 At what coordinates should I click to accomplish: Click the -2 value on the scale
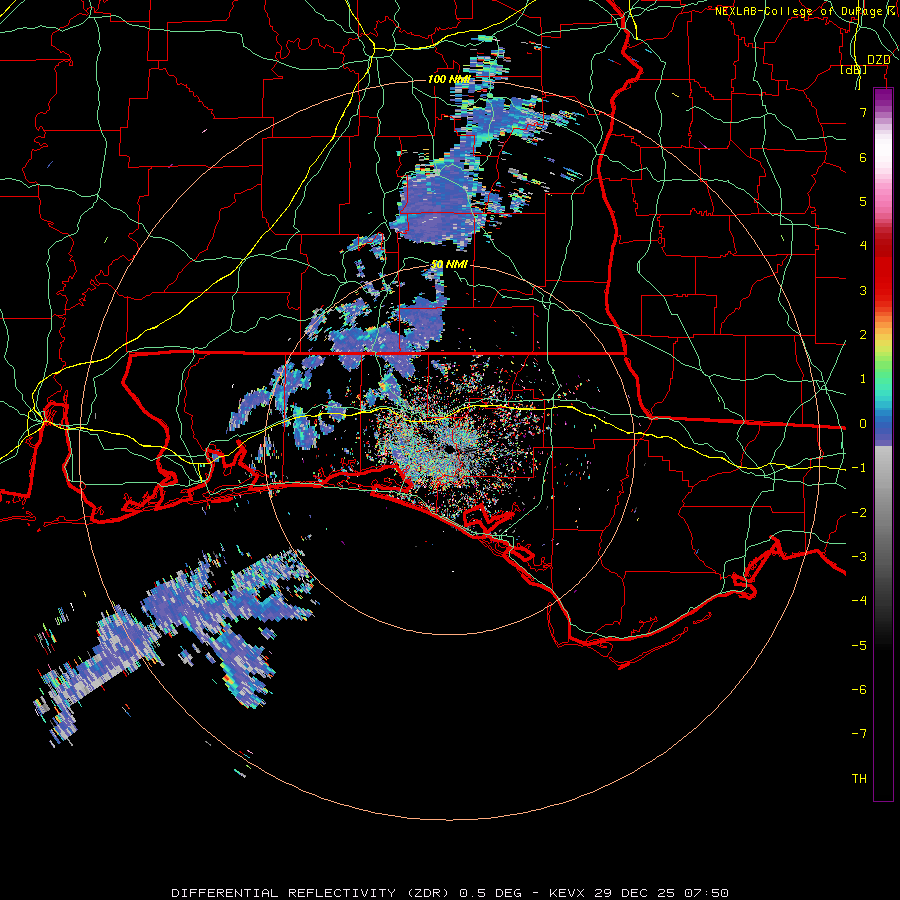pos(859,513)
